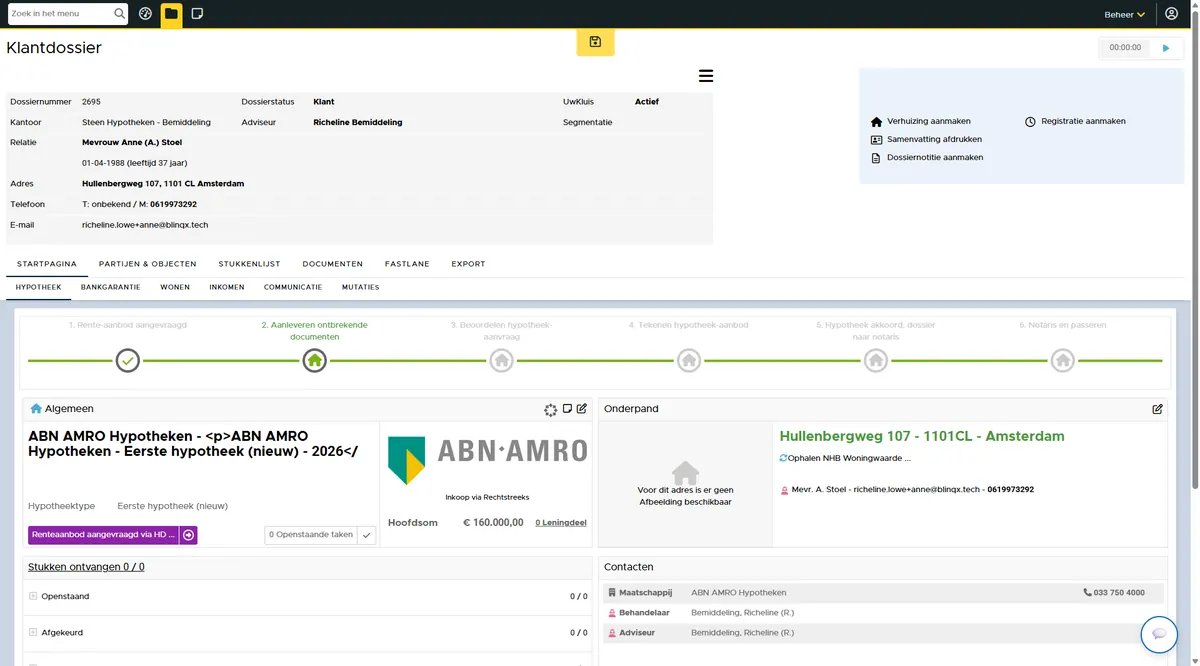Save the dossier with yellow save button
The image size is (1200, 666).
click(595, 42)
